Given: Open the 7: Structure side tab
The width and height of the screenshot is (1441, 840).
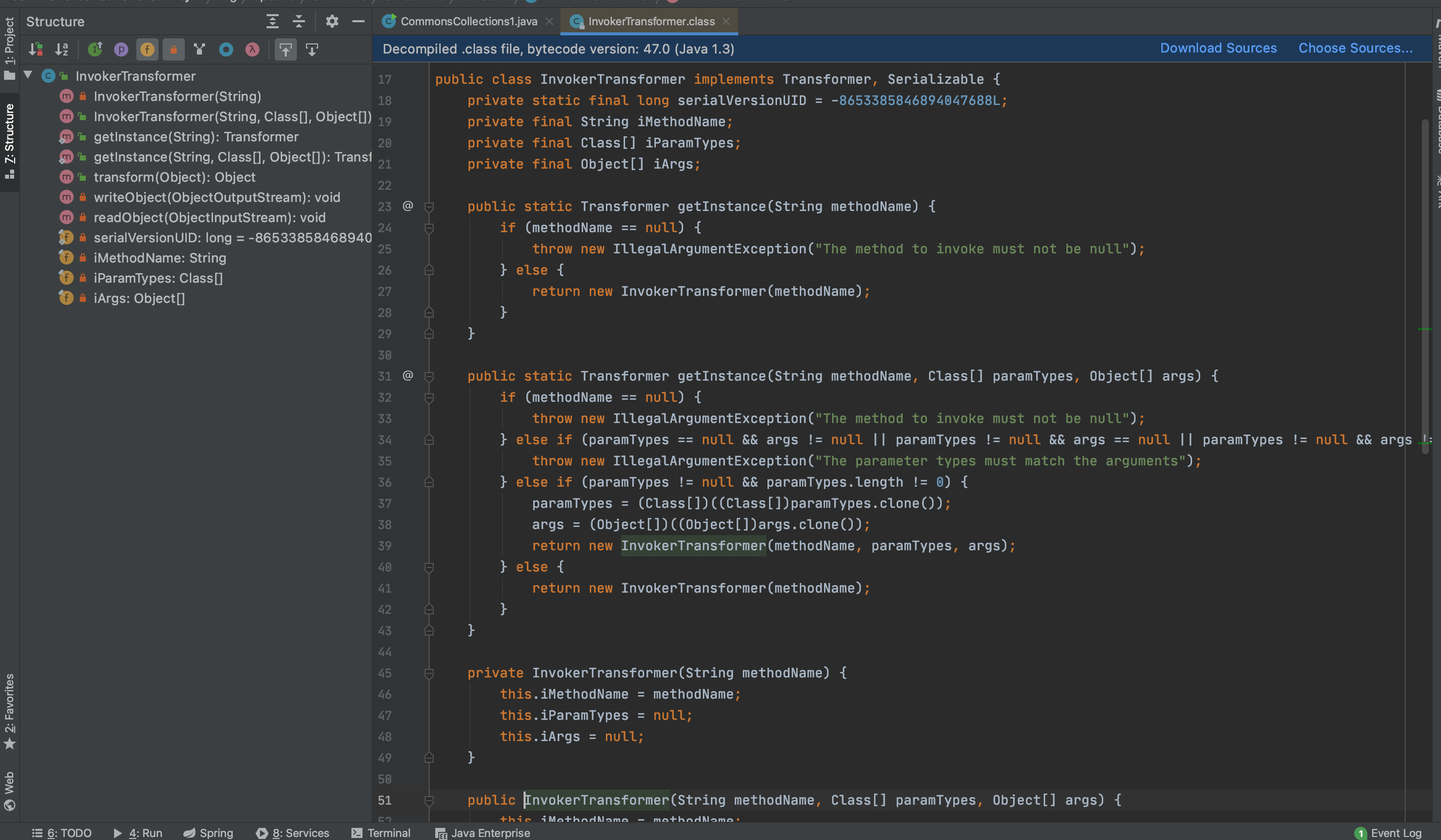Looking at the screenshot, I should pos(9,141).
